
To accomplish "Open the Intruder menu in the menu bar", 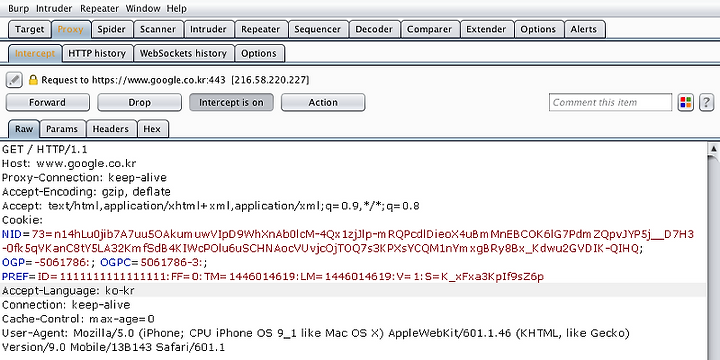I will pyautogui.click(x=54, y=8).
